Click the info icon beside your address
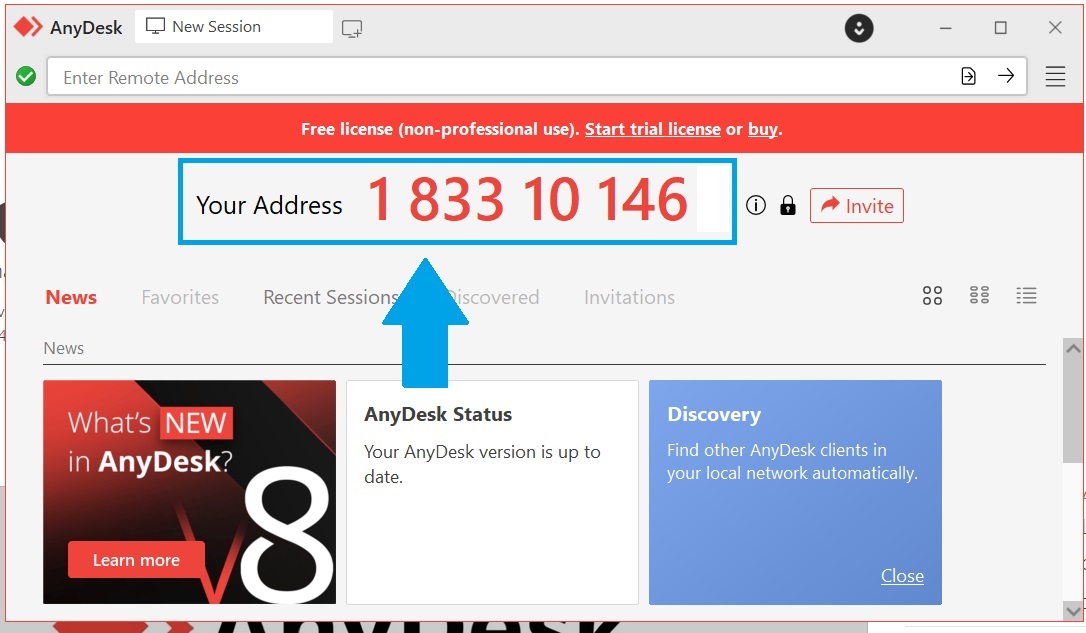1086x633 pixels. pos(756,206)
